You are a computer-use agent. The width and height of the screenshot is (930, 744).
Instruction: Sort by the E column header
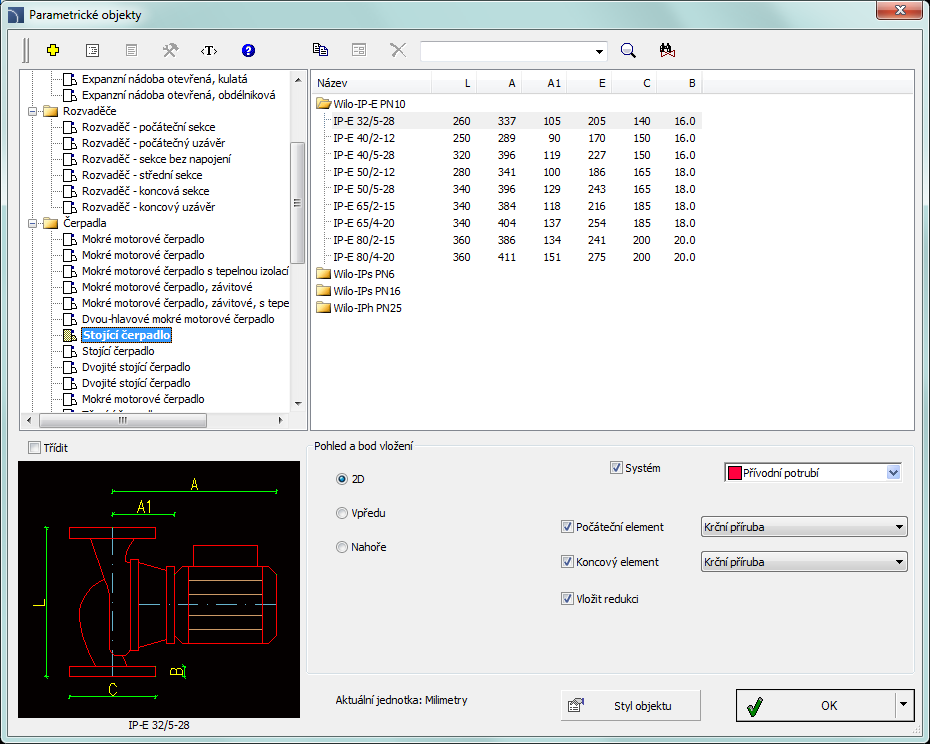(x=589, y=83)
